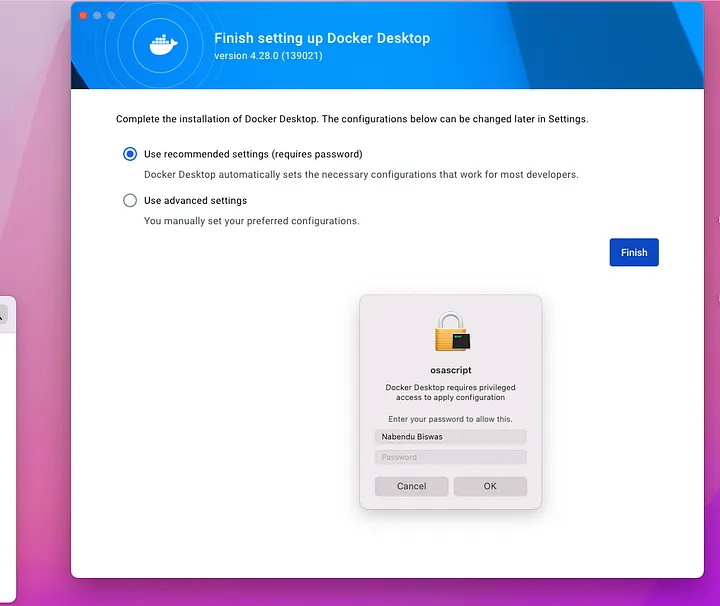Screen dimensions: 720x606
Task: Minimize the Docker setup window
Action: [x=97, y=16]
